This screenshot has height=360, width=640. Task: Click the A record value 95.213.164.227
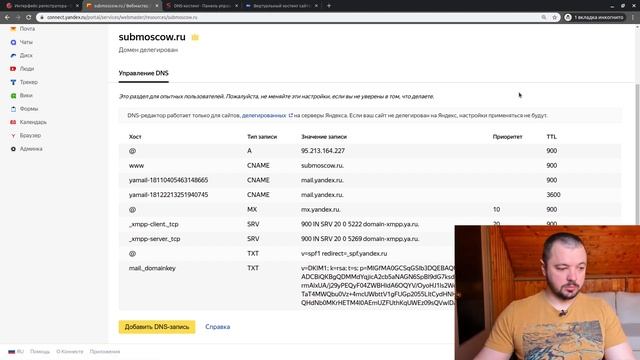tap(323, 151)
